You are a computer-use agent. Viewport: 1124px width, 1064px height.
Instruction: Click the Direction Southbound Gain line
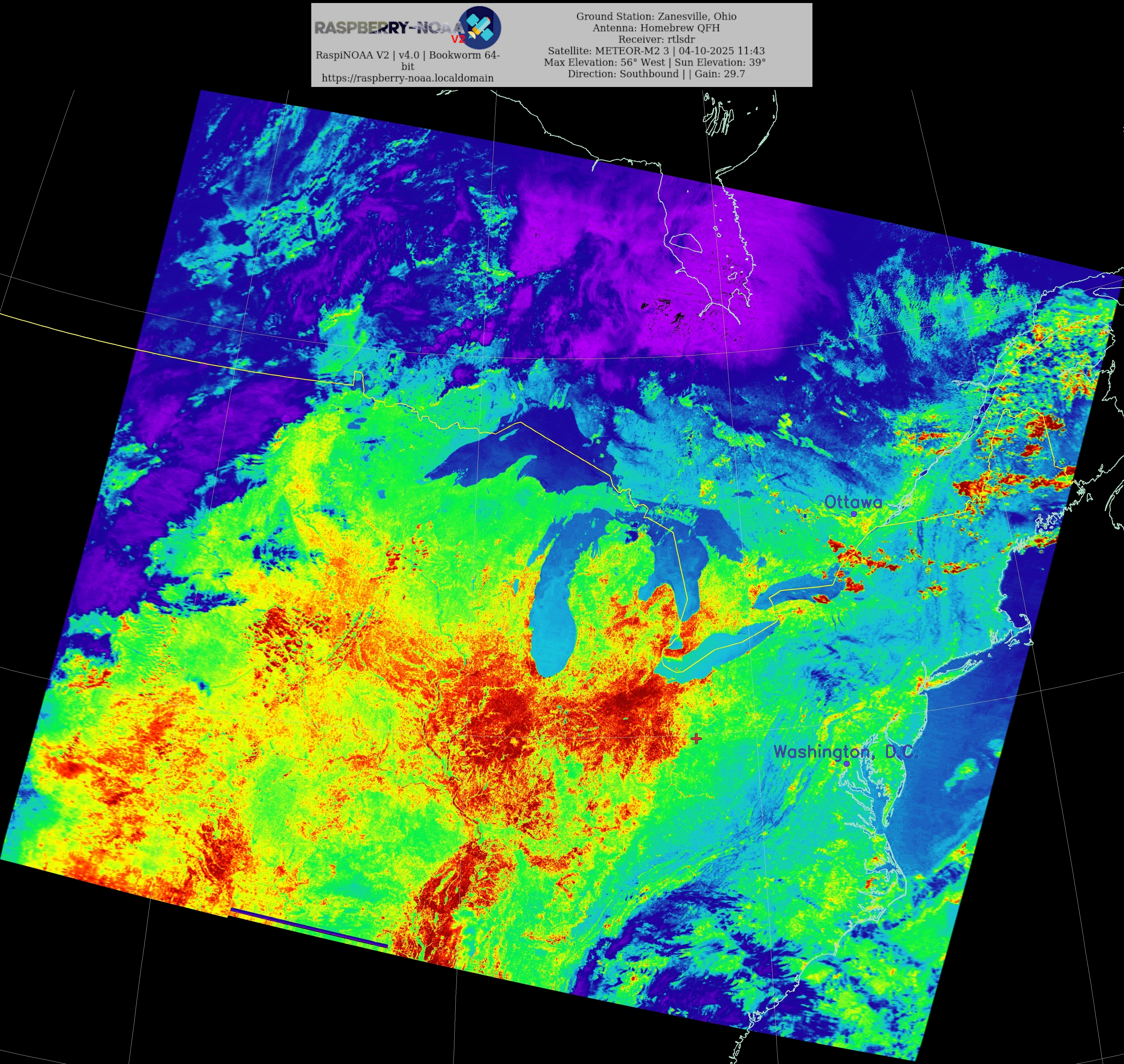coord(656,74)
